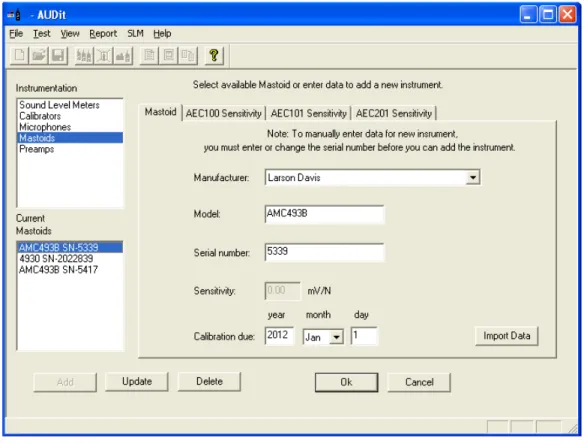Maximize the AUDit window
Screen dimensions: 584x444
548,15
